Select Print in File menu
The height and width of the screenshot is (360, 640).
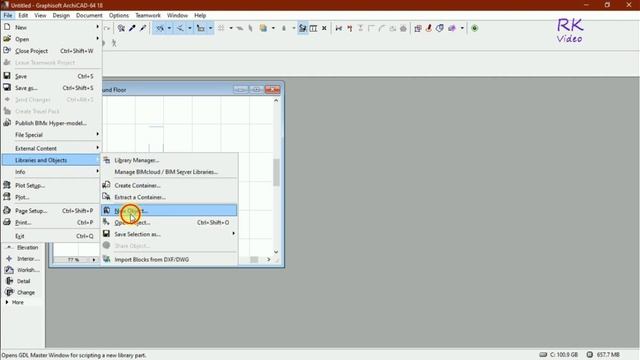[x=51, y=222]
